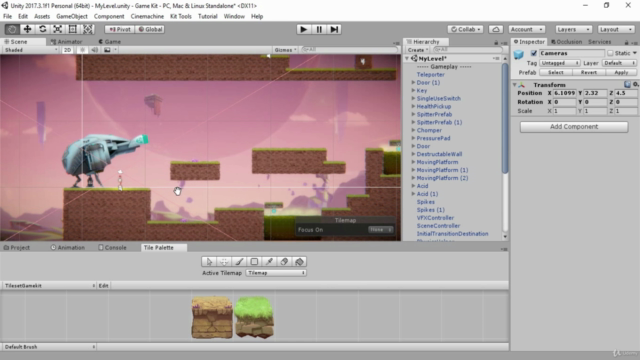This screenshot has height=360, width=640.
Task: Click the Pause button
Action: 319,29
